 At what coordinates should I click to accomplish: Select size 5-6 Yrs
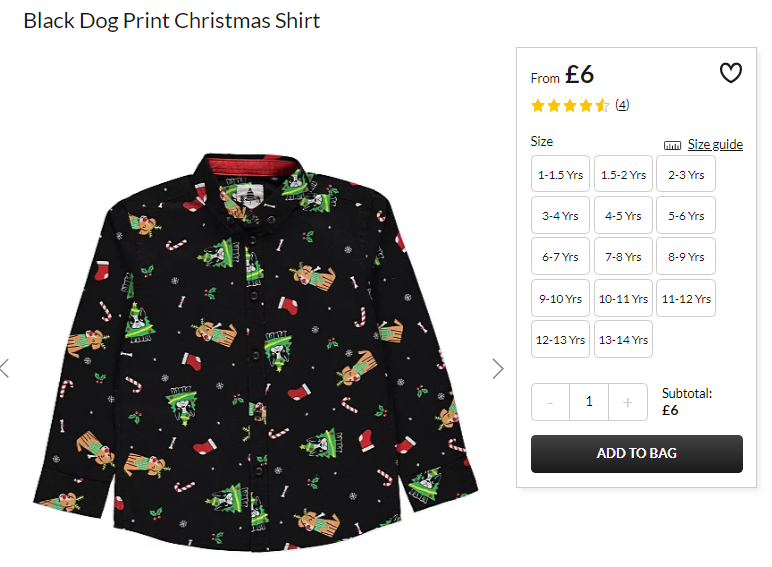(x=686, y=216)
